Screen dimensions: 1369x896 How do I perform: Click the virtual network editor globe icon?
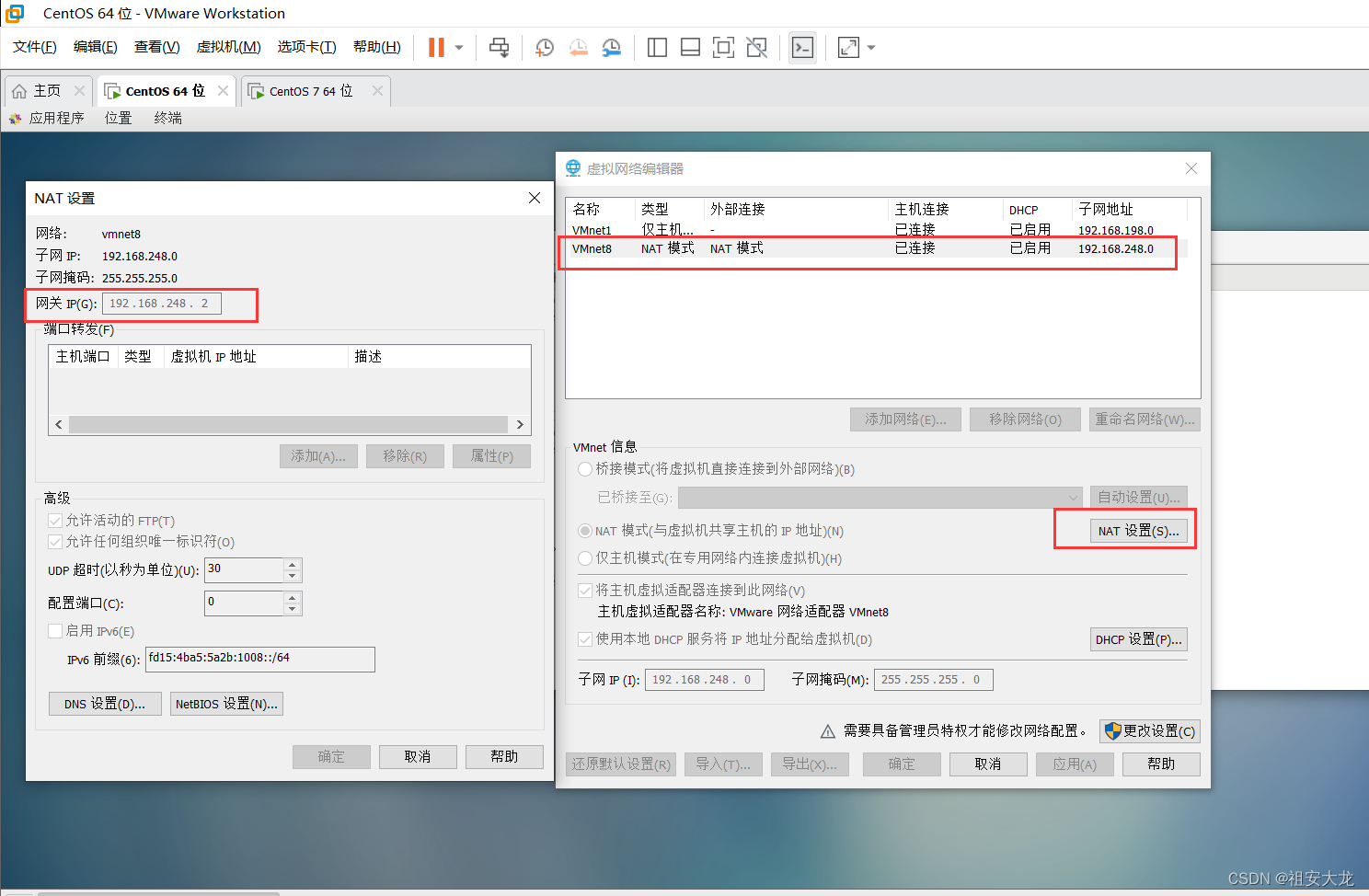(x=573, y=167)
